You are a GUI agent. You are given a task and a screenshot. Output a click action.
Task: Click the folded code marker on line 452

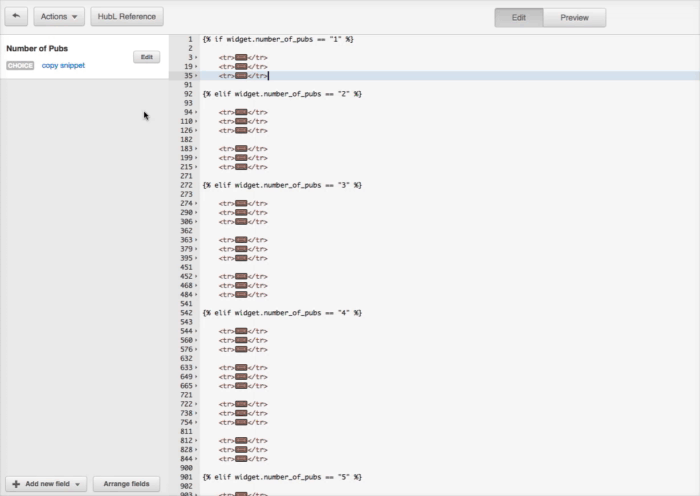pos(241,276)
